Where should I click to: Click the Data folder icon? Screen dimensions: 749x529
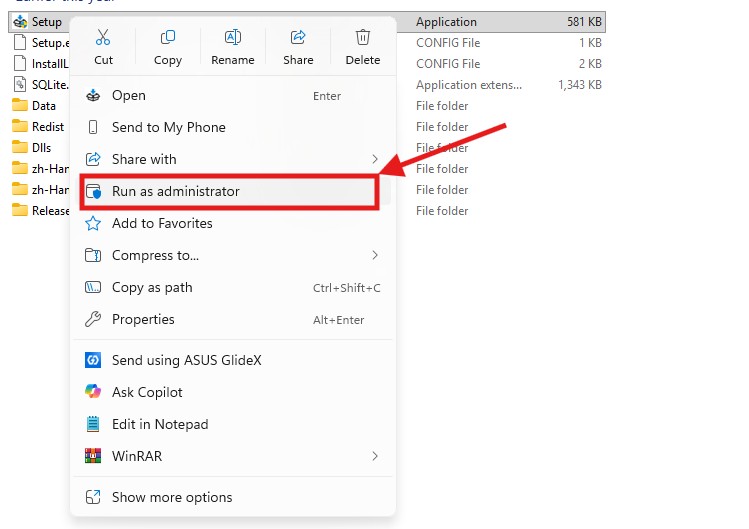coord(20,105)
